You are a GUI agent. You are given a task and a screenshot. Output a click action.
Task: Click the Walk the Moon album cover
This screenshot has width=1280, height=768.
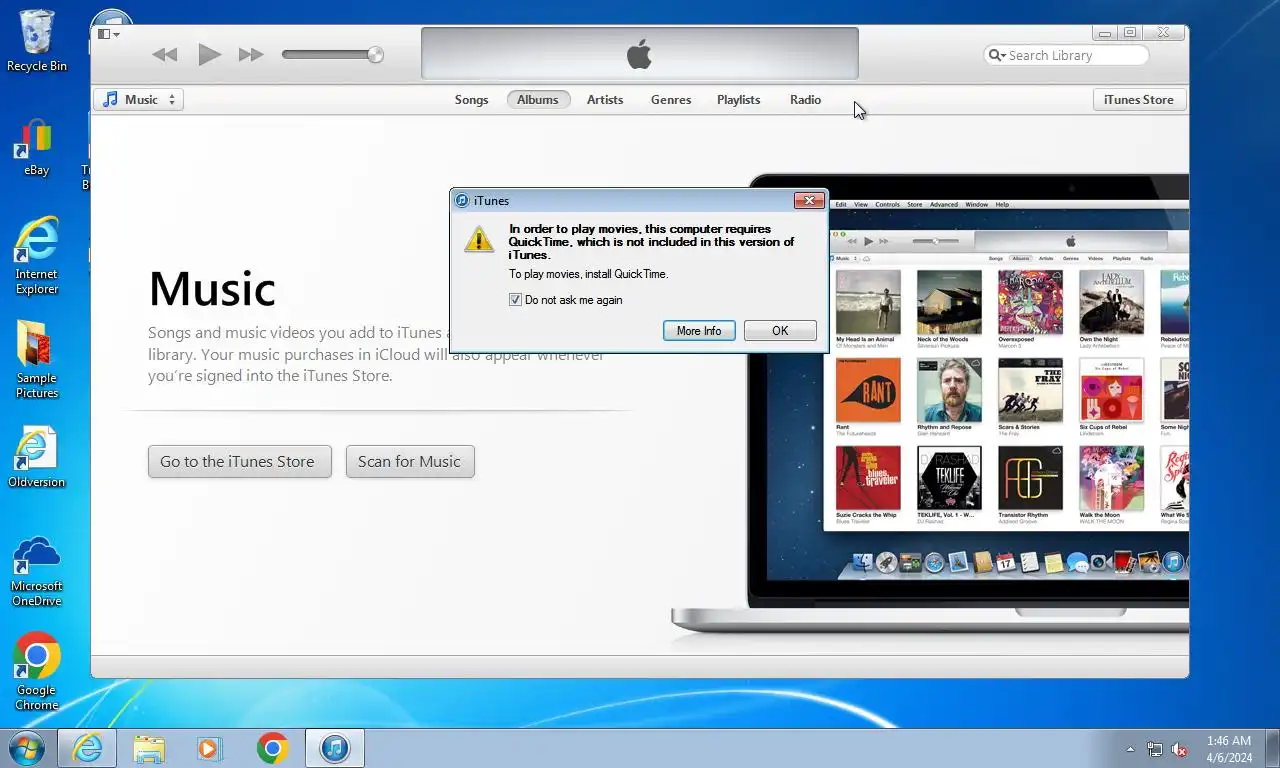[x=1111, y=478]
